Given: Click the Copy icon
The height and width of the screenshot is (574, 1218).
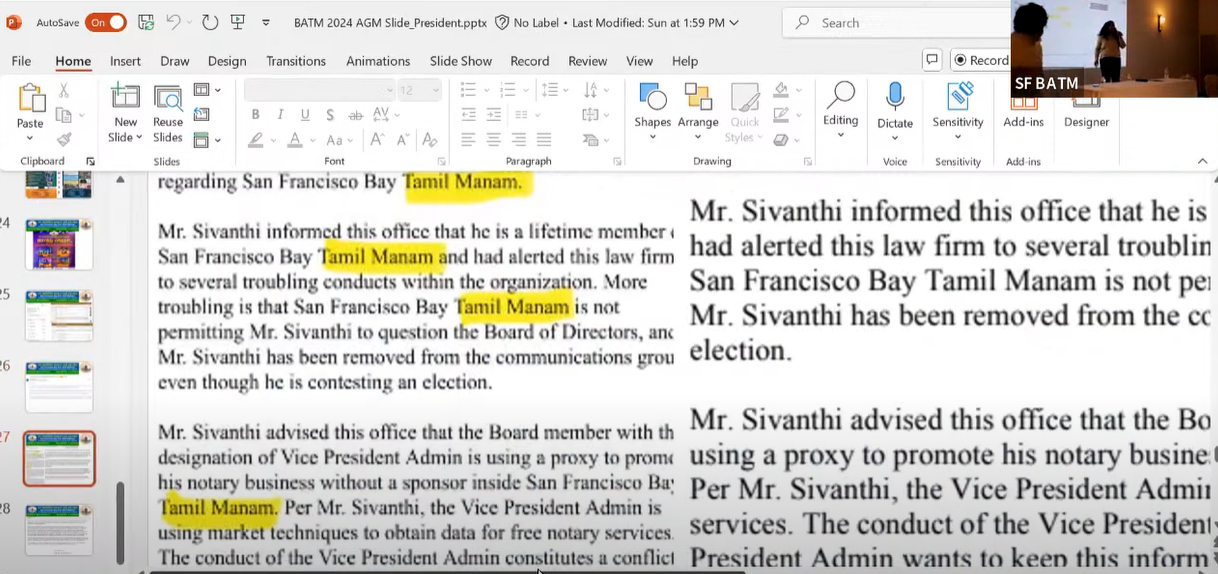Looking at the screenshot, I should [63, 115].
